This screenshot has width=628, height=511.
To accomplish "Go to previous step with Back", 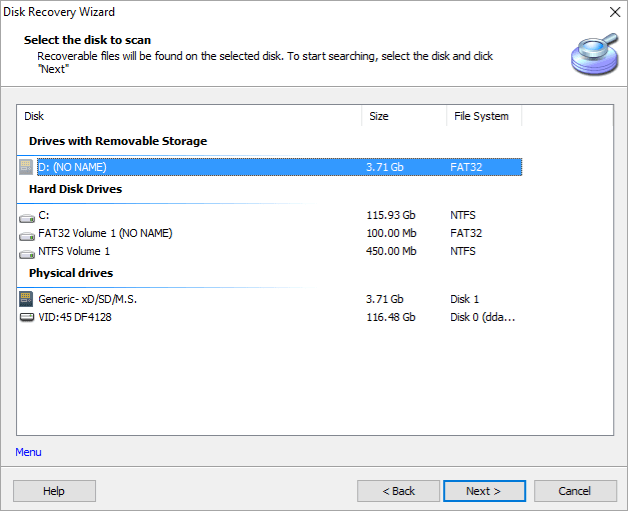I will [398, 491].
